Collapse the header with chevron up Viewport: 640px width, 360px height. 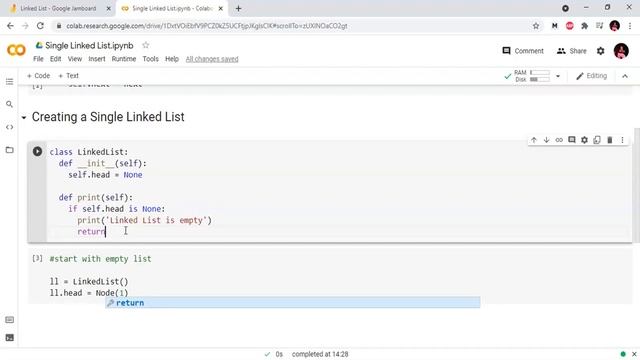tap(625, 76)
